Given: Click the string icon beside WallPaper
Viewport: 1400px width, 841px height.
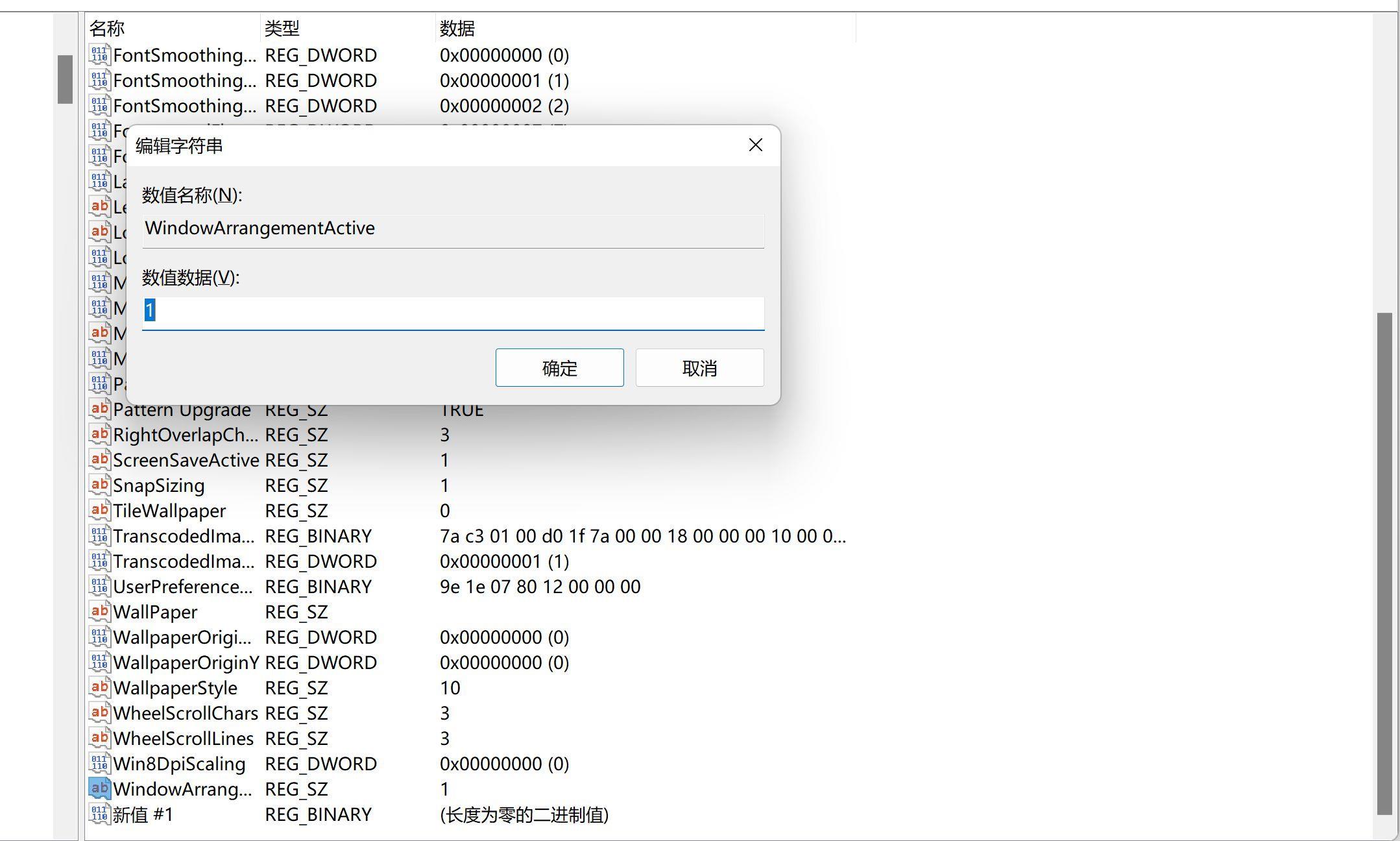Looking at the screenshot, I should (99, 611).
